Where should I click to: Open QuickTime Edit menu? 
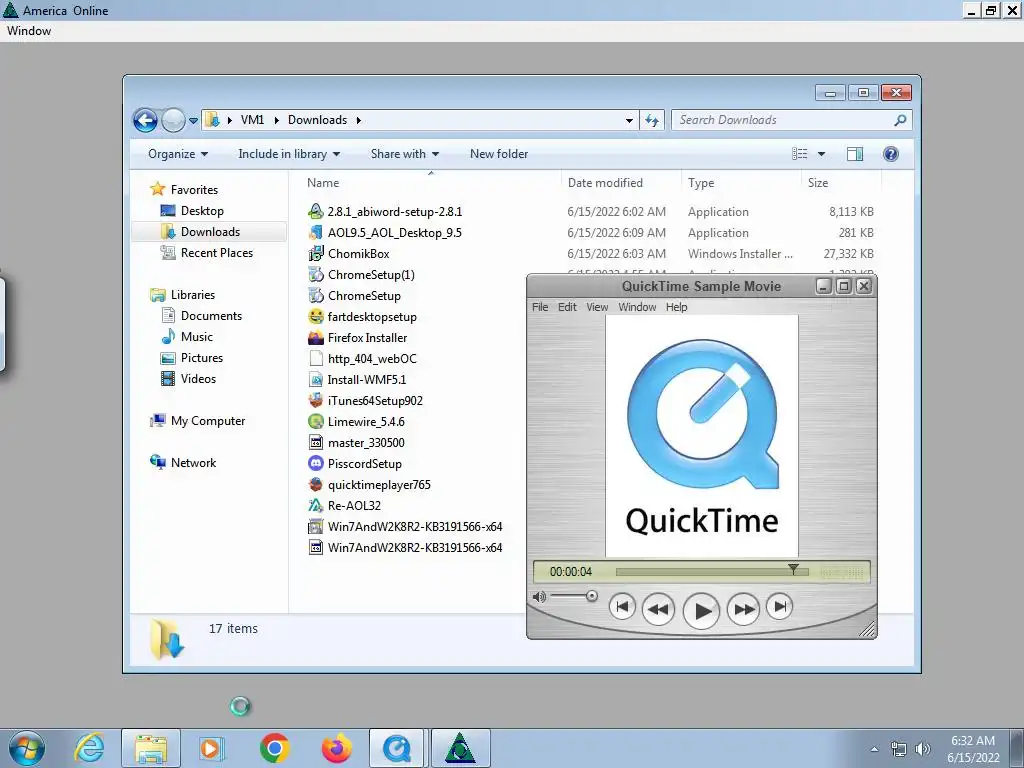tap(567, 307)
